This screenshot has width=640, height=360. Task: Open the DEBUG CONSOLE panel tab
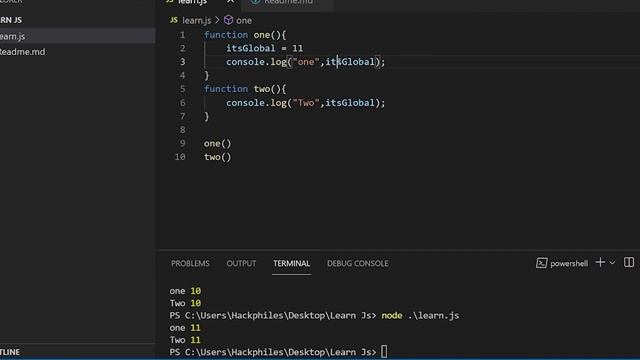tap(358, 264)
